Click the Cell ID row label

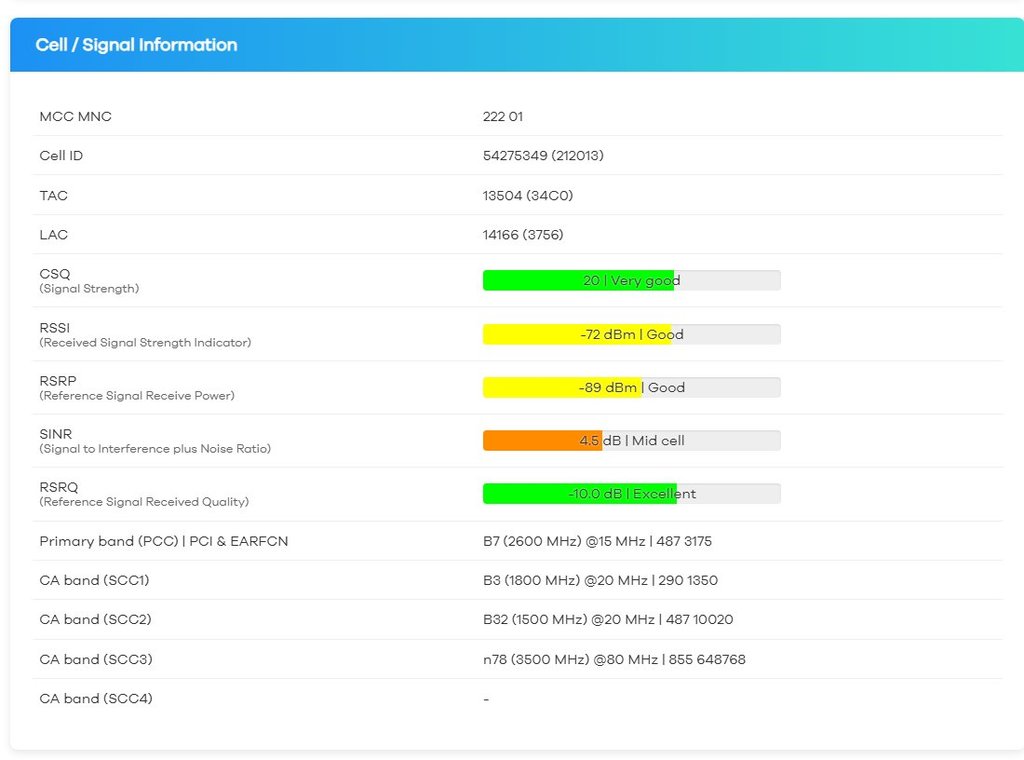tap(61, 156)
